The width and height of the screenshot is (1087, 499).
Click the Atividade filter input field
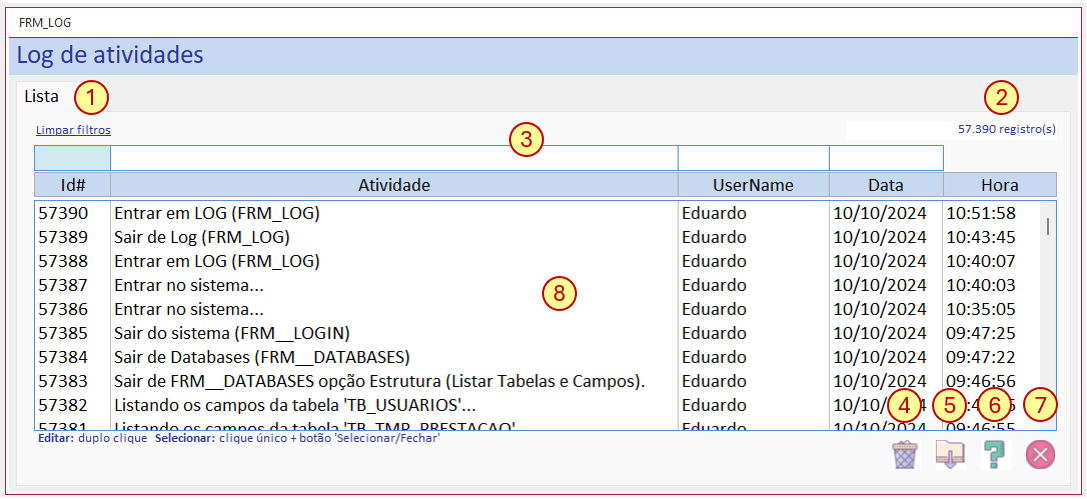coord(394,158)
